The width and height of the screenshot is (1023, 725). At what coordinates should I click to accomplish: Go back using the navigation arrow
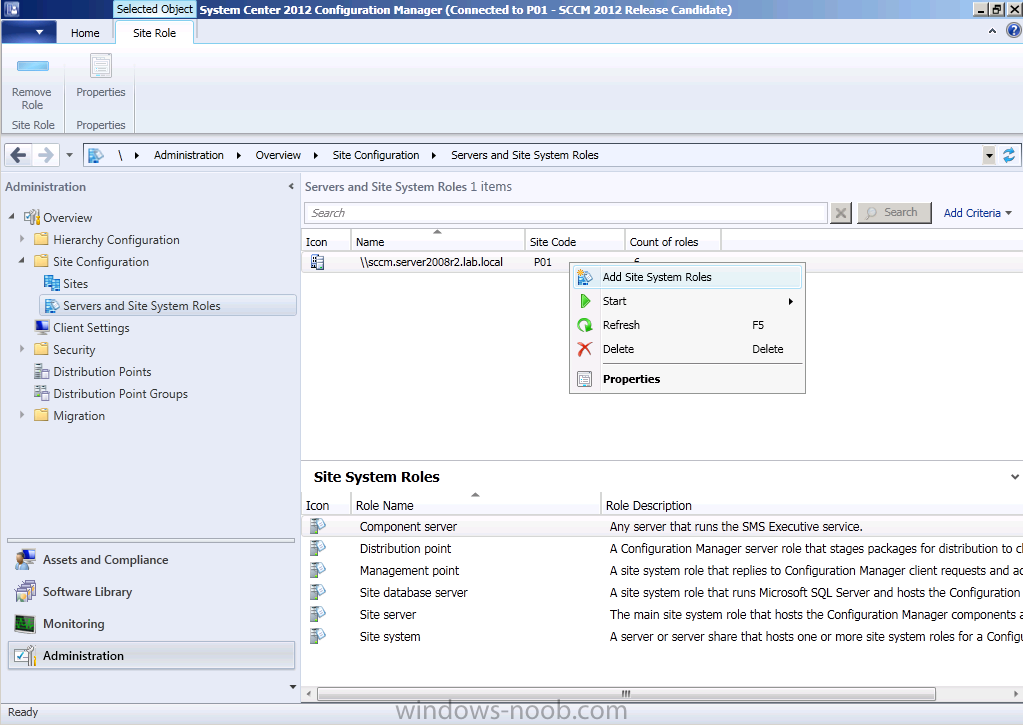coord(18,155)
